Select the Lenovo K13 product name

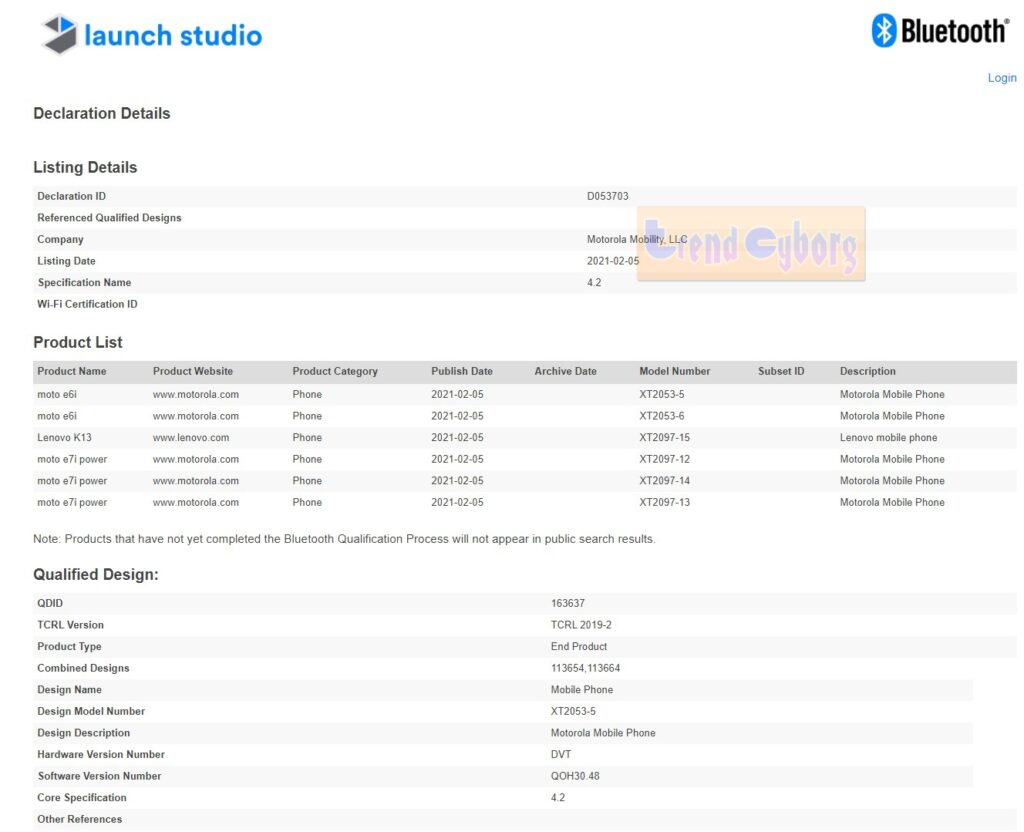[65, 438]
